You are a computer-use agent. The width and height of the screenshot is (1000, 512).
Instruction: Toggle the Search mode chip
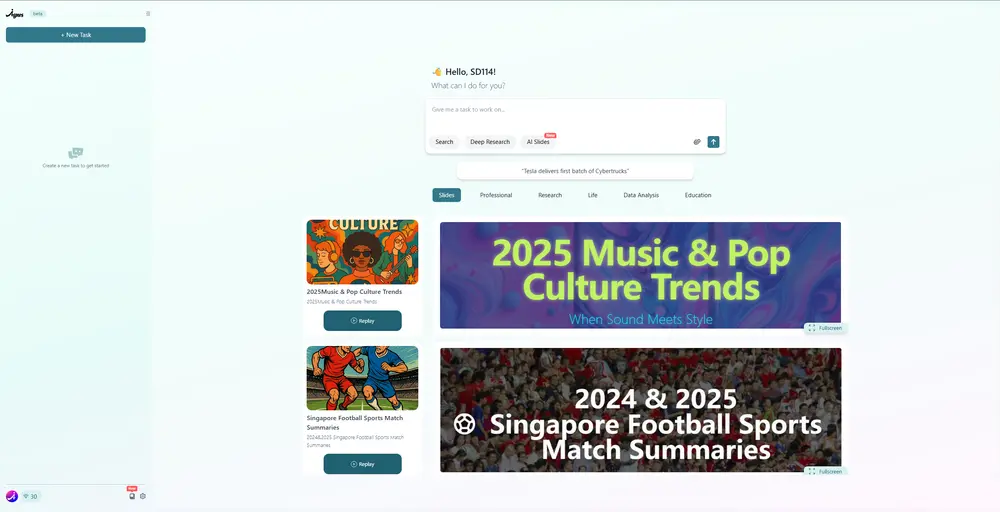[444, 142]
